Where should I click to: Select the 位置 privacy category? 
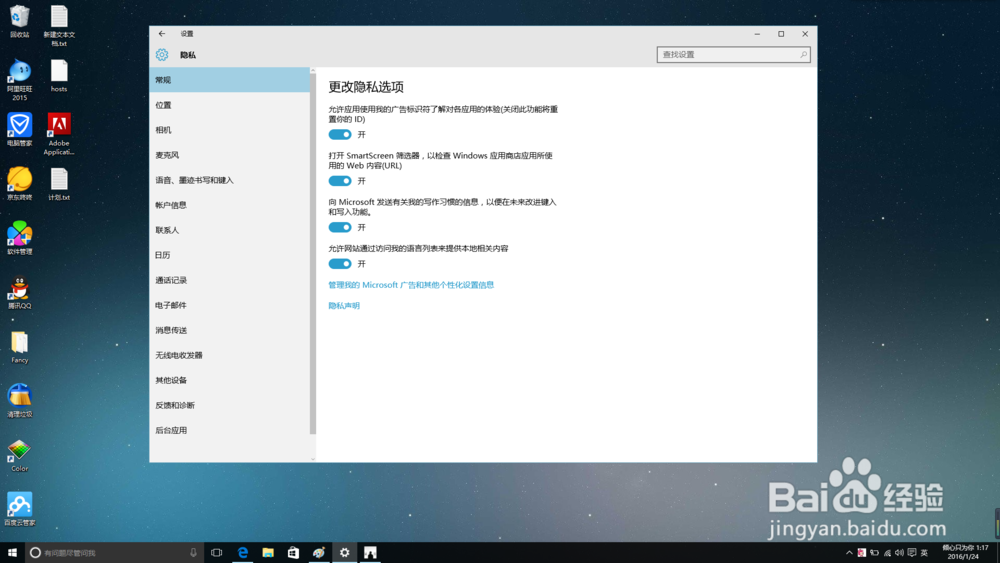click(x=230, y=105)
